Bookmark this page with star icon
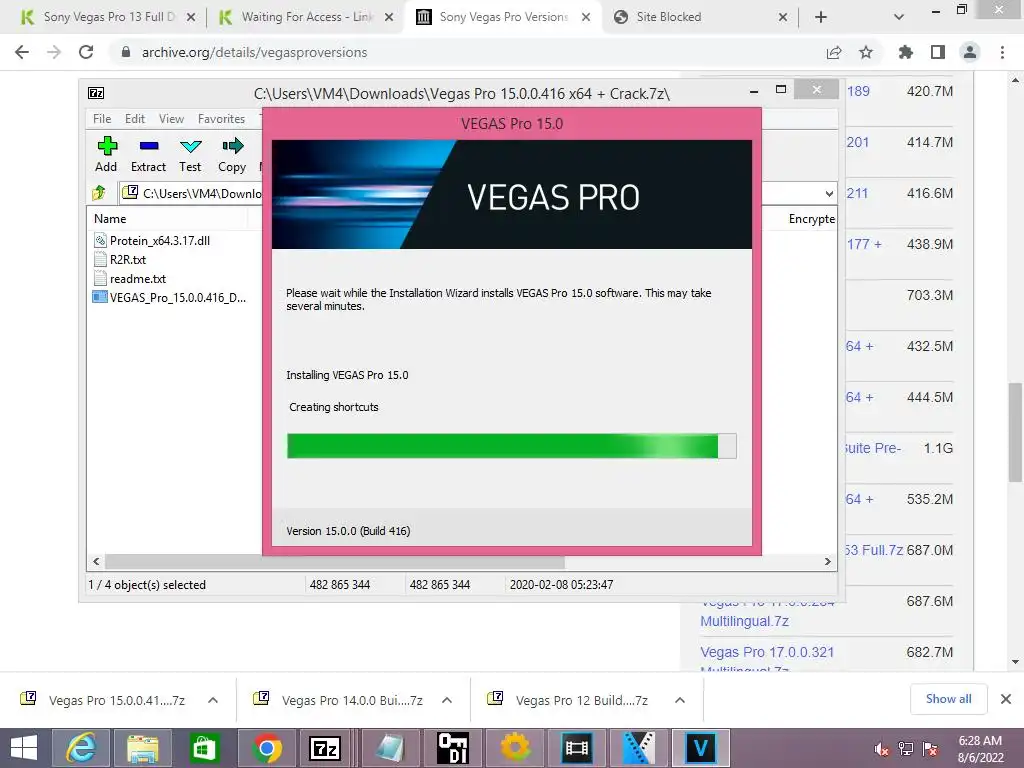The height and width of the screenshot is (768, 1024). (866, 52)
